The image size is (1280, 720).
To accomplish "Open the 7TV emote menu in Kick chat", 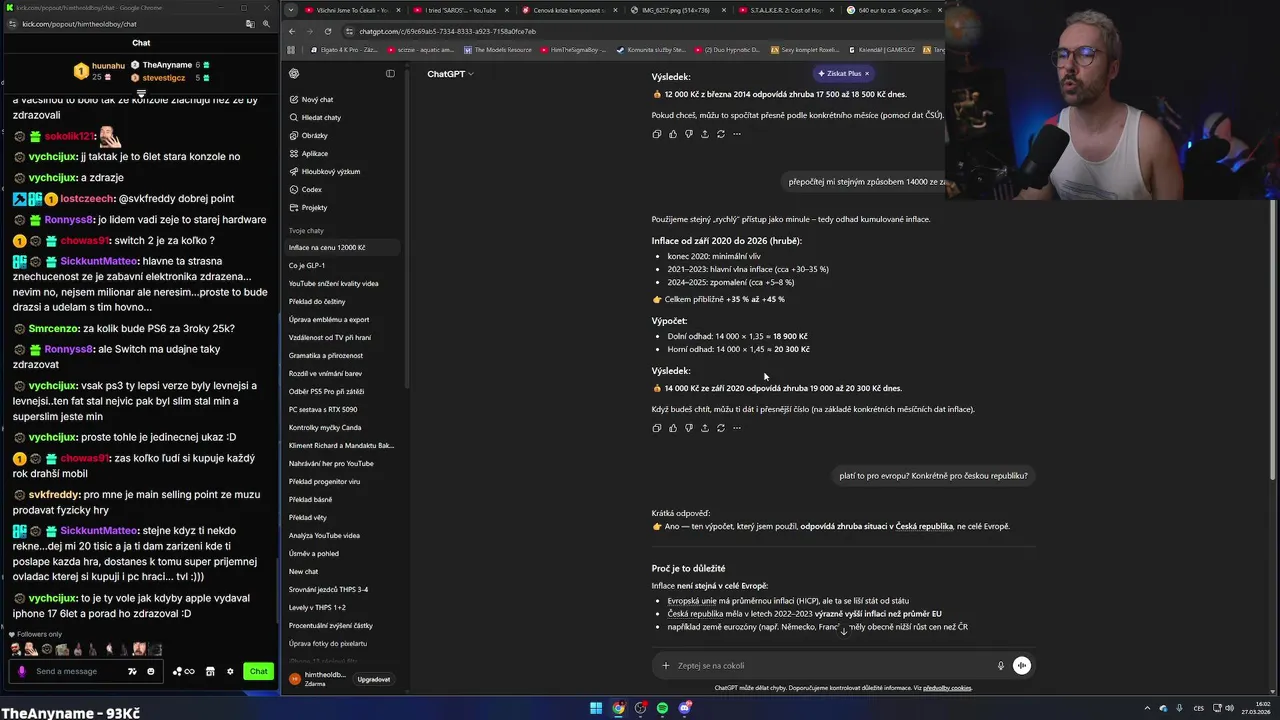I will [x=132, y=671].
